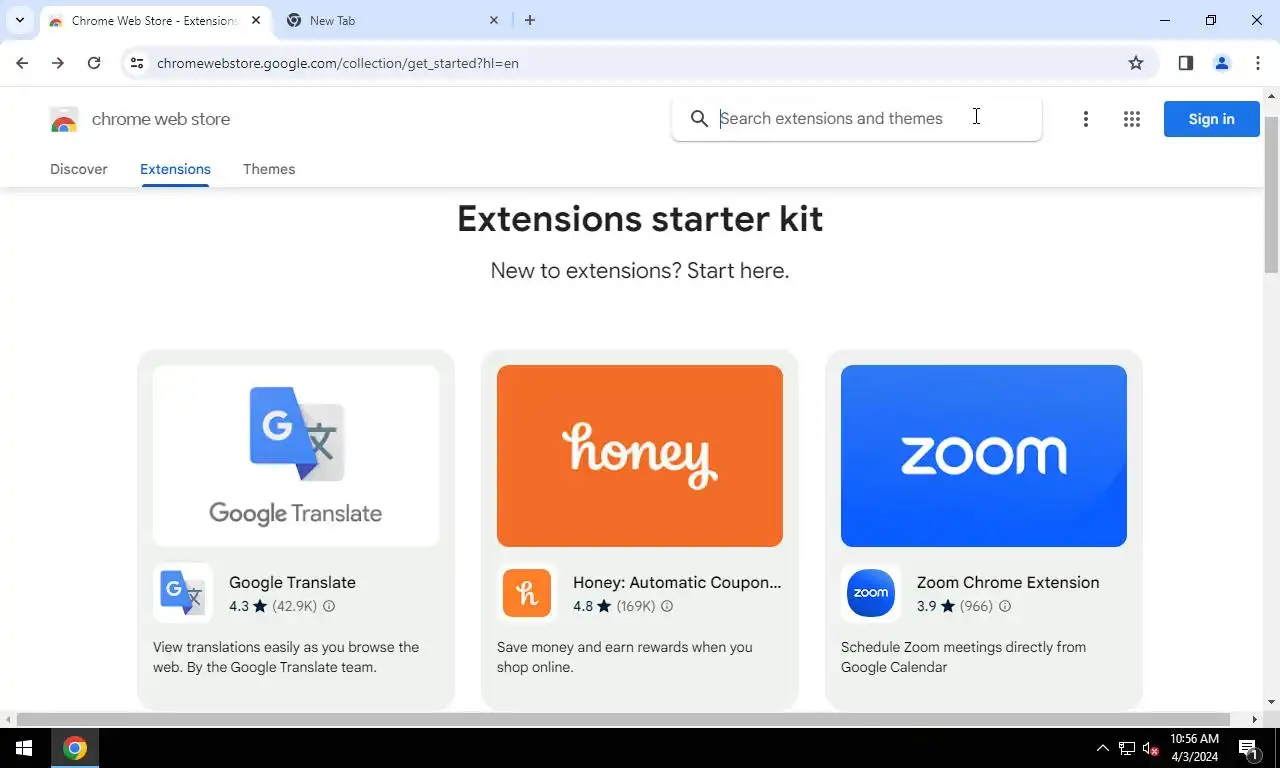Close the Chrome Web Store tab
Image resolution: width=1280 pixels, height=768 pixels.
pos(256,20)
